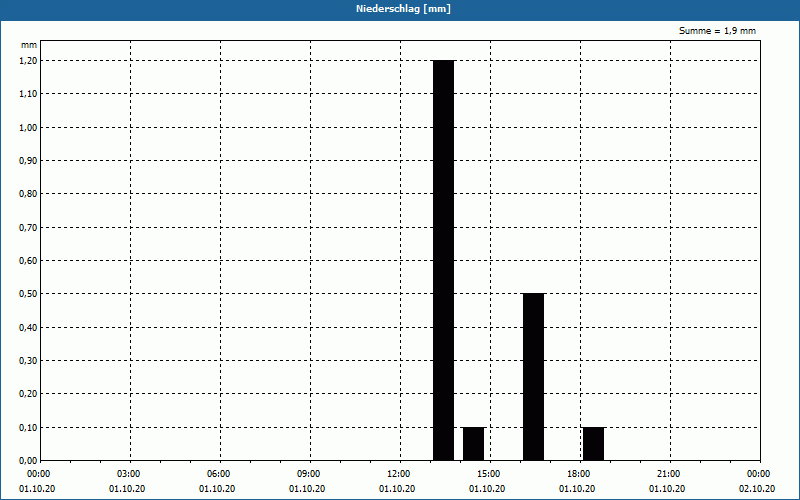800x500 pixels.
Task: Click the bar reaching 0,50 mm
Action: pos(534,377)
